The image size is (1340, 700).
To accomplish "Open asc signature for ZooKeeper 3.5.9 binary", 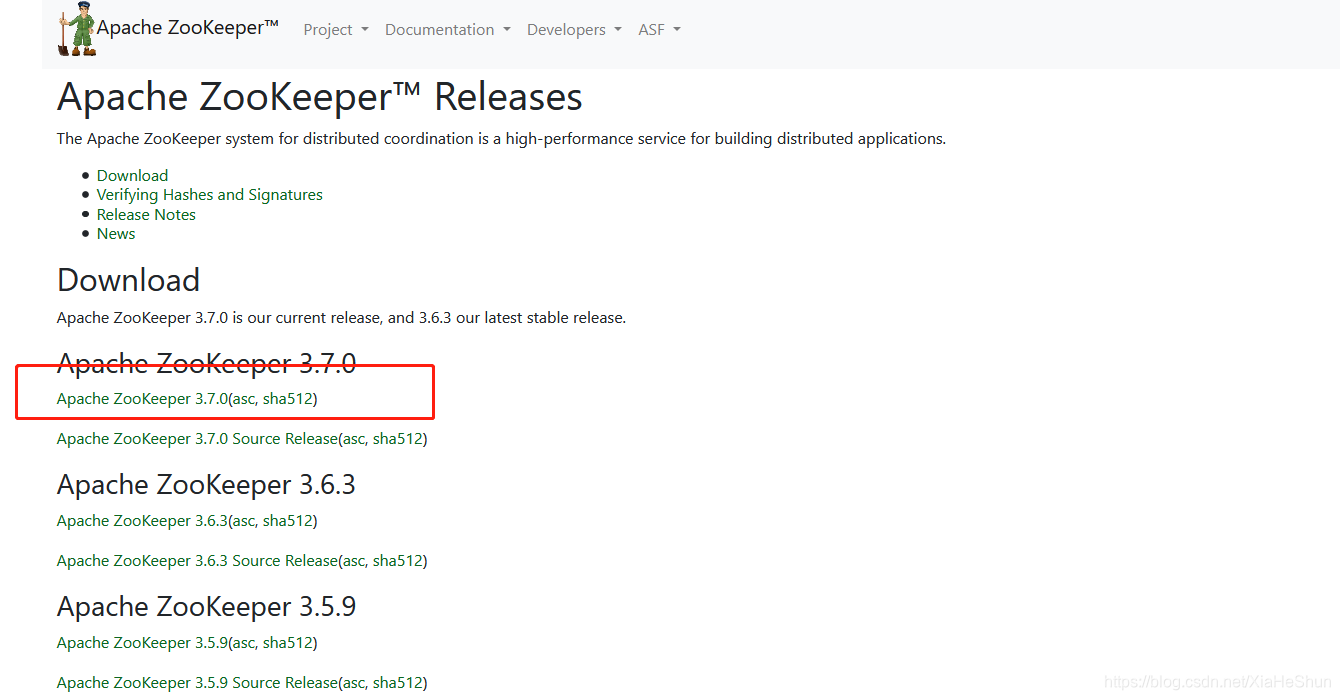I will pos(244,643).
